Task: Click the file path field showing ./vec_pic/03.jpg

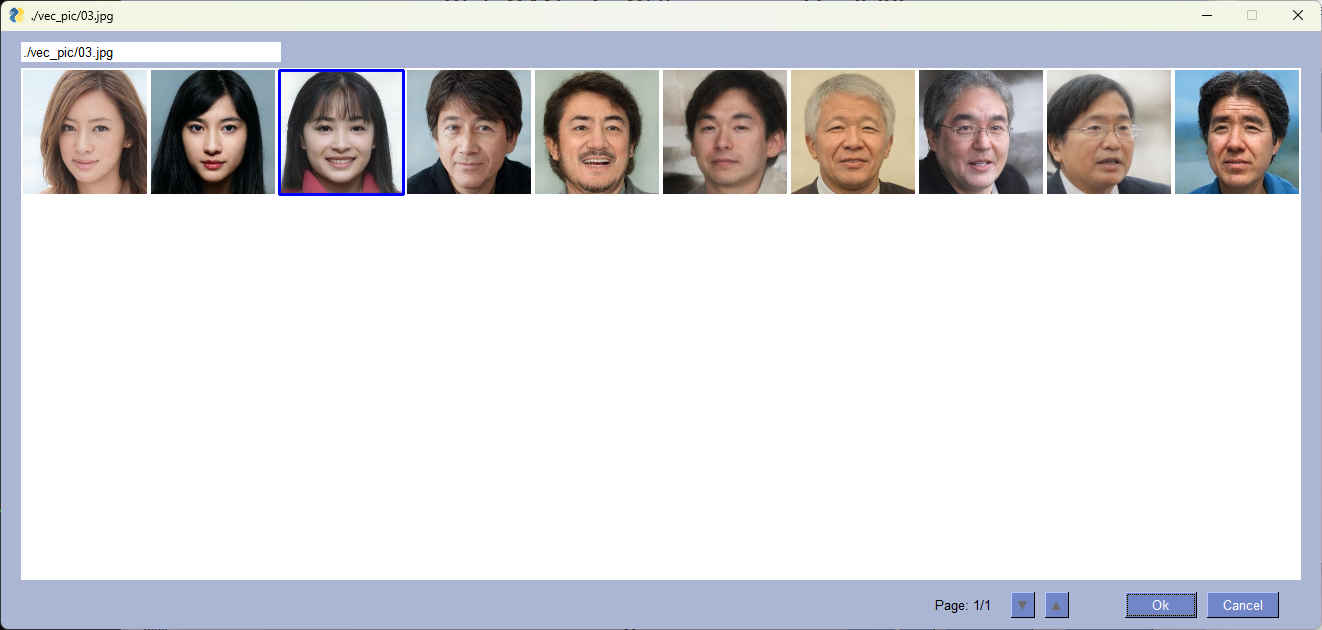Action: 150,52
